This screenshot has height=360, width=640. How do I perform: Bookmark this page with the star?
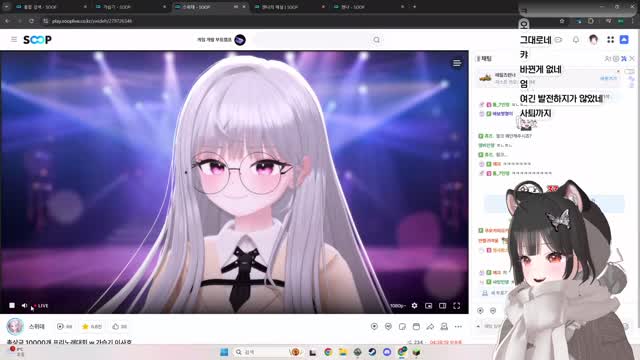(x=562, y=21)
